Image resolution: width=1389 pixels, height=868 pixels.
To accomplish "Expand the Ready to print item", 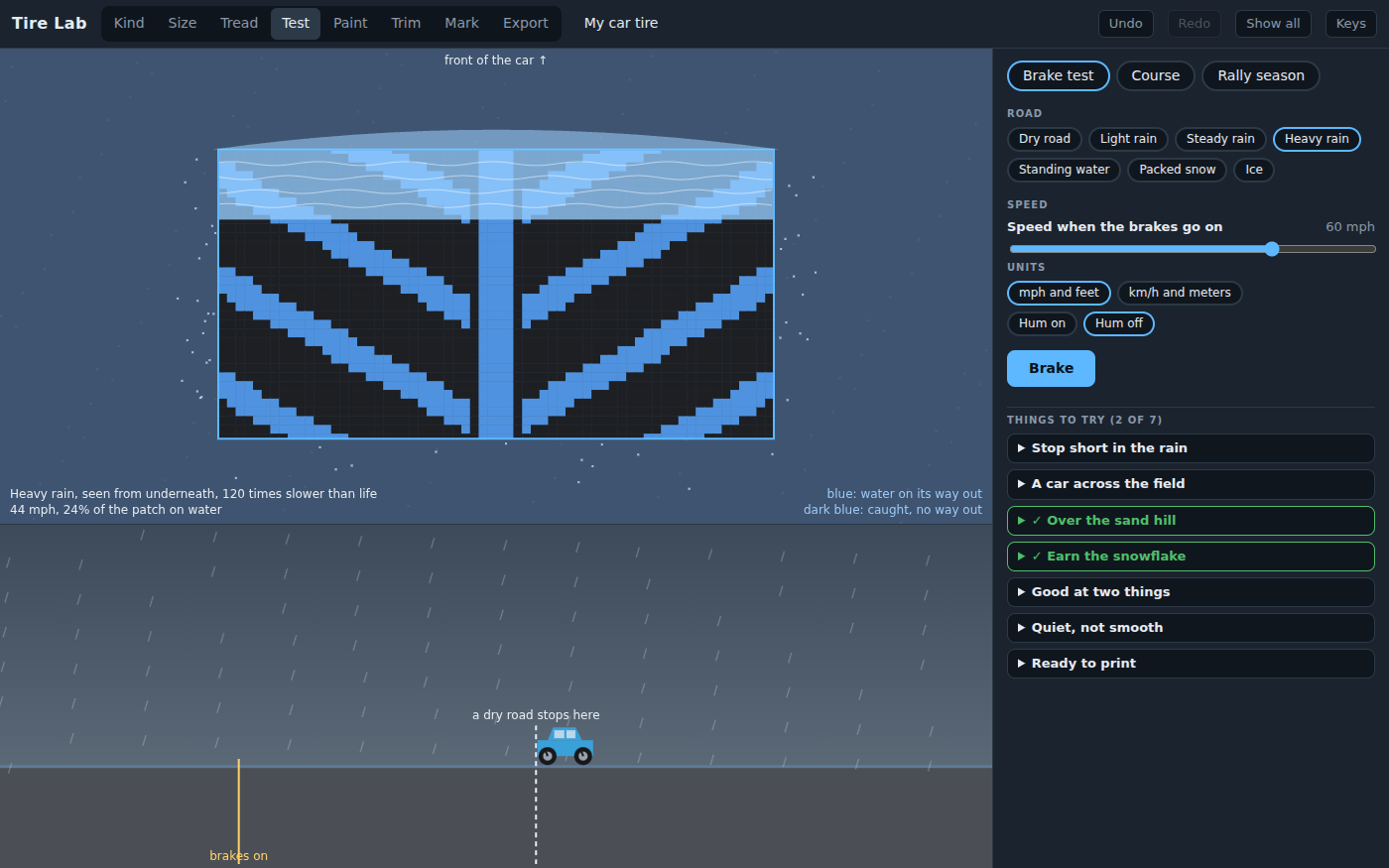I will pos(1191,664).
